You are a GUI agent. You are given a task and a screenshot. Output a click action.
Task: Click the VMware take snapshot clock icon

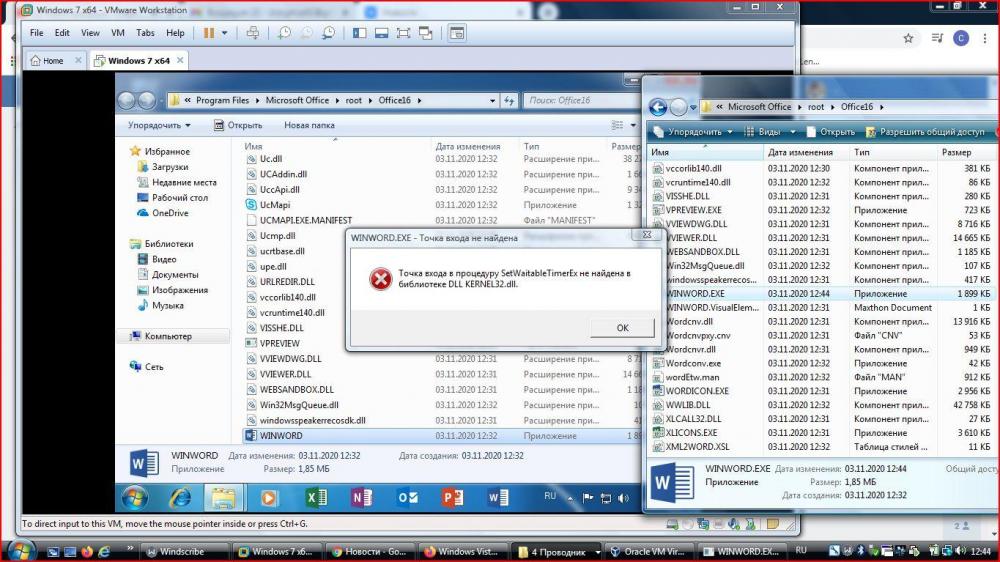click(x=284, y=33)
